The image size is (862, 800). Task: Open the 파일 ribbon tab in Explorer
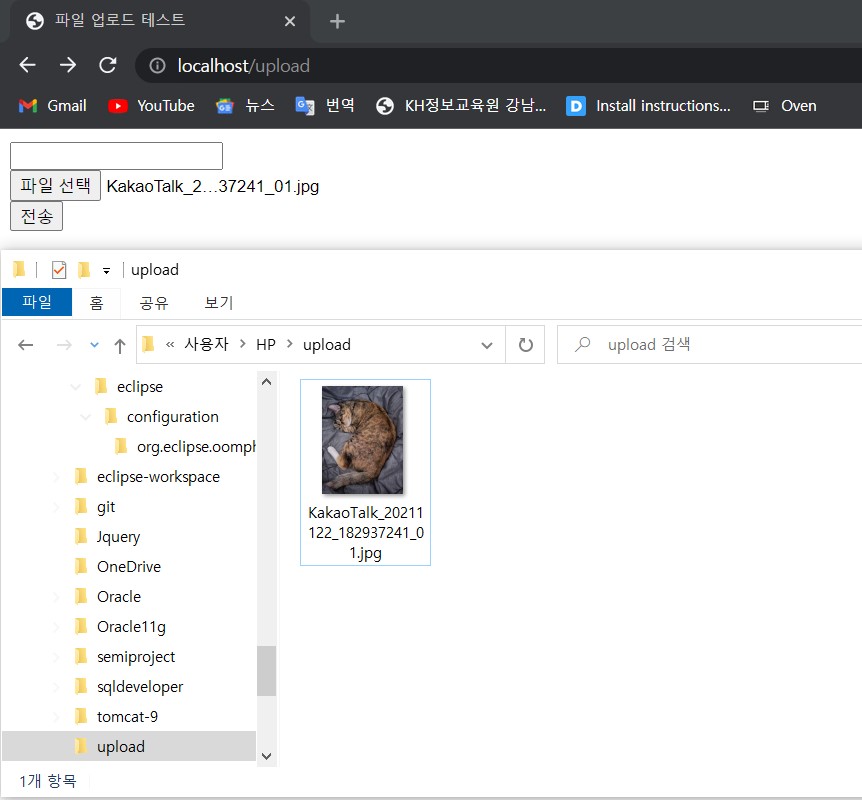point(37,302)
